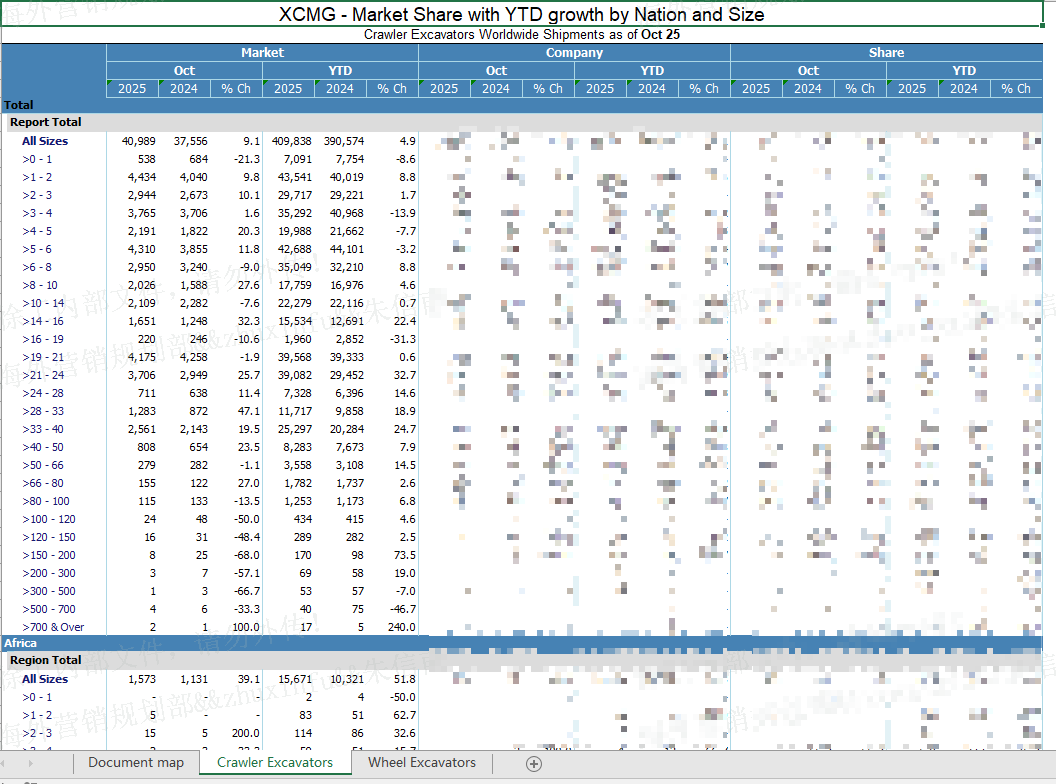Screen dimensions: 1056x784
Task: Select the Crawler Excavators sheet tab
Action: click(275, 763)
